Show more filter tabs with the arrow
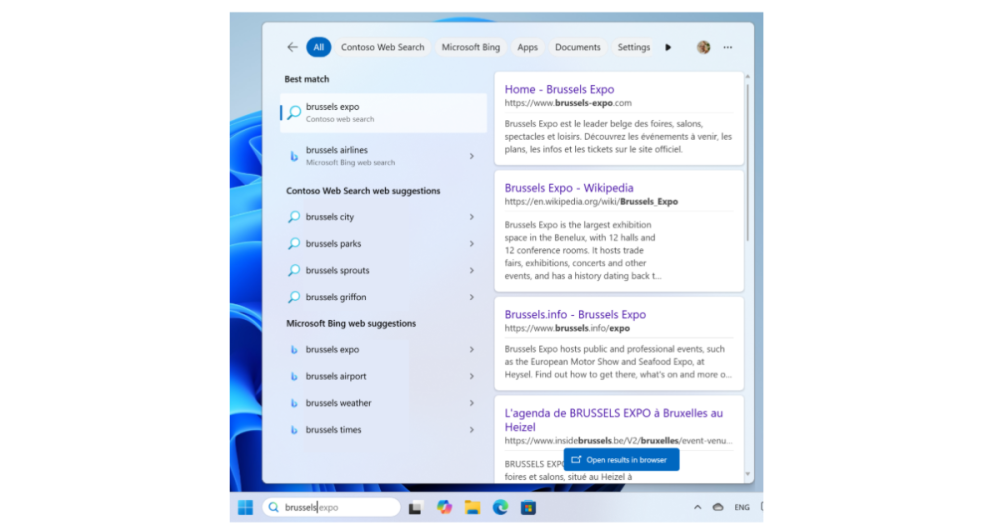The image size is (1000, 525). click(x=668, y=47)
